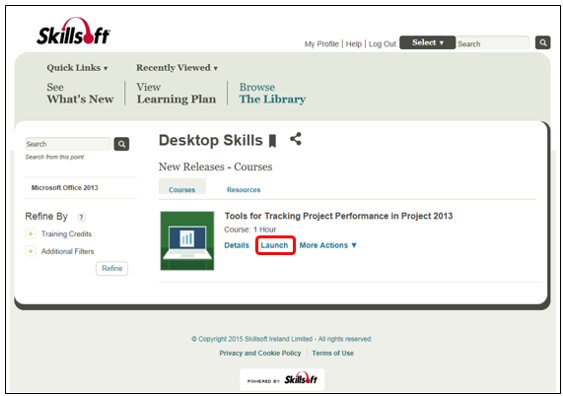The image size is (563, 396).
Task: Click the Tools for Tracking Project Performance title
Action: [x=339, y=216]
